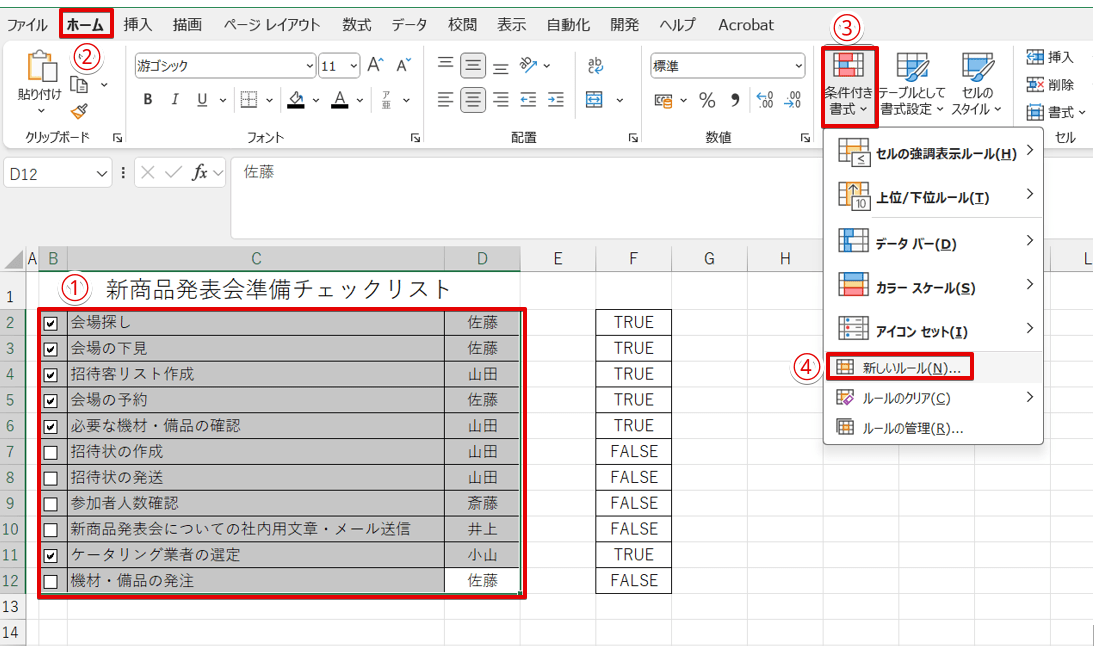Decrease the indent
The width and height of the screenshot is (1107, 646).
528,100
